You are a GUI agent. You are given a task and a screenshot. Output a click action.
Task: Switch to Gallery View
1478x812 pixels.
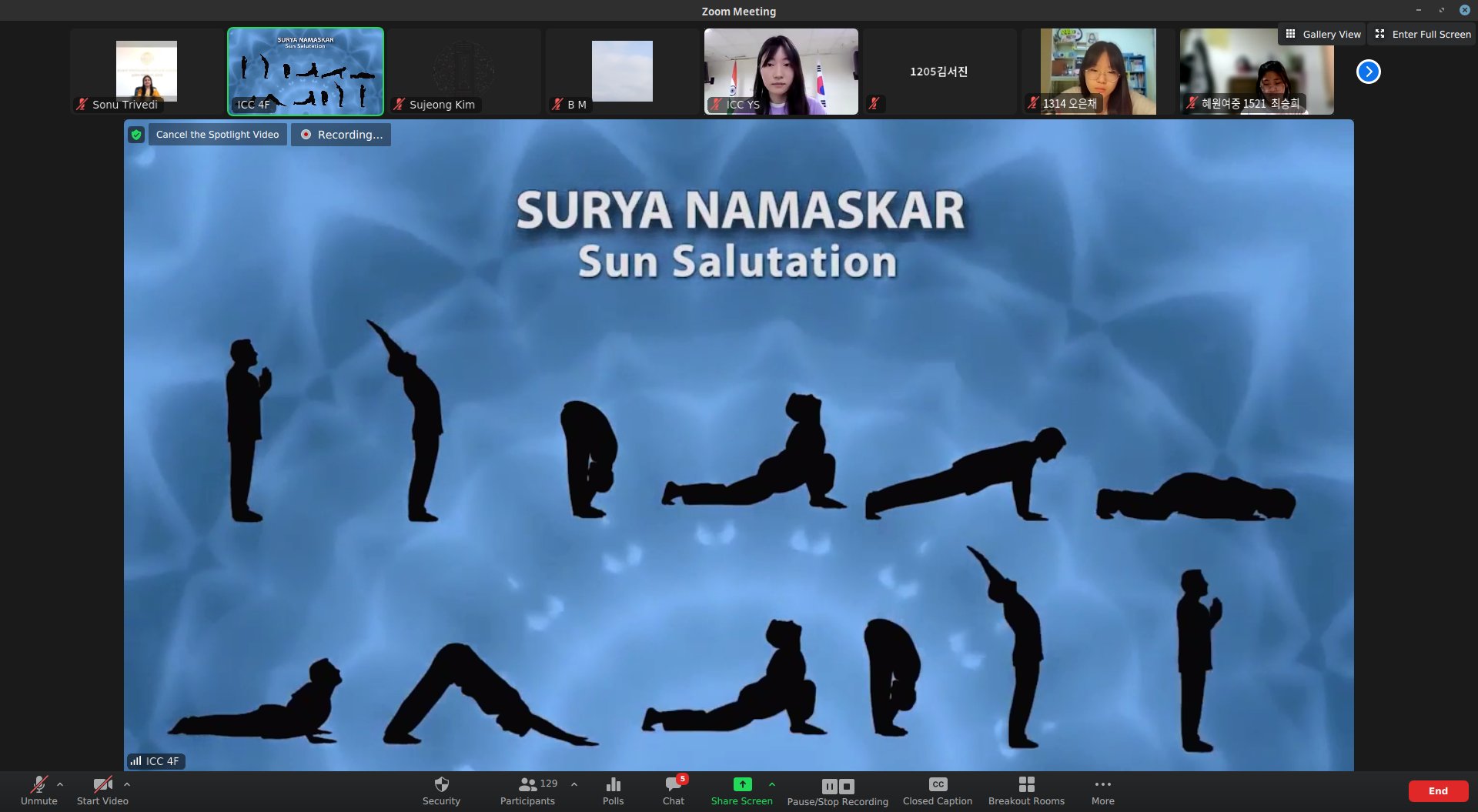[x=1323, y=34]
